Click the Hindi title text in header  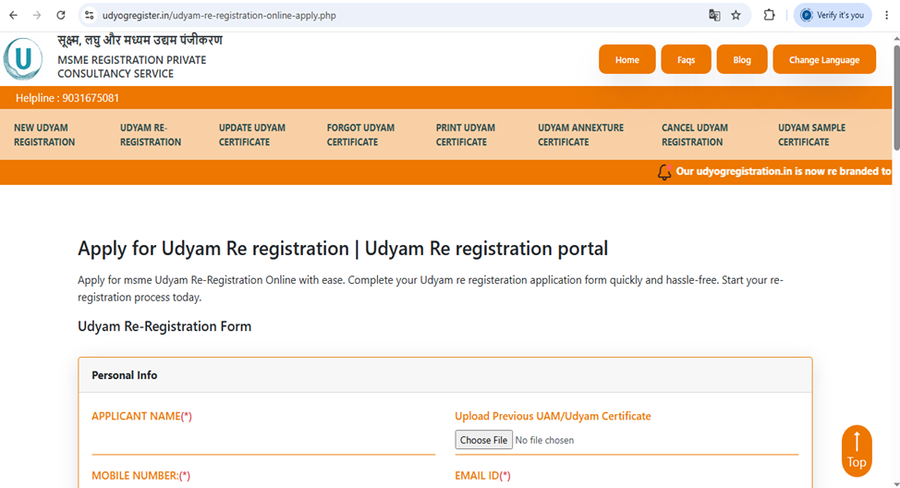point(139,41)
